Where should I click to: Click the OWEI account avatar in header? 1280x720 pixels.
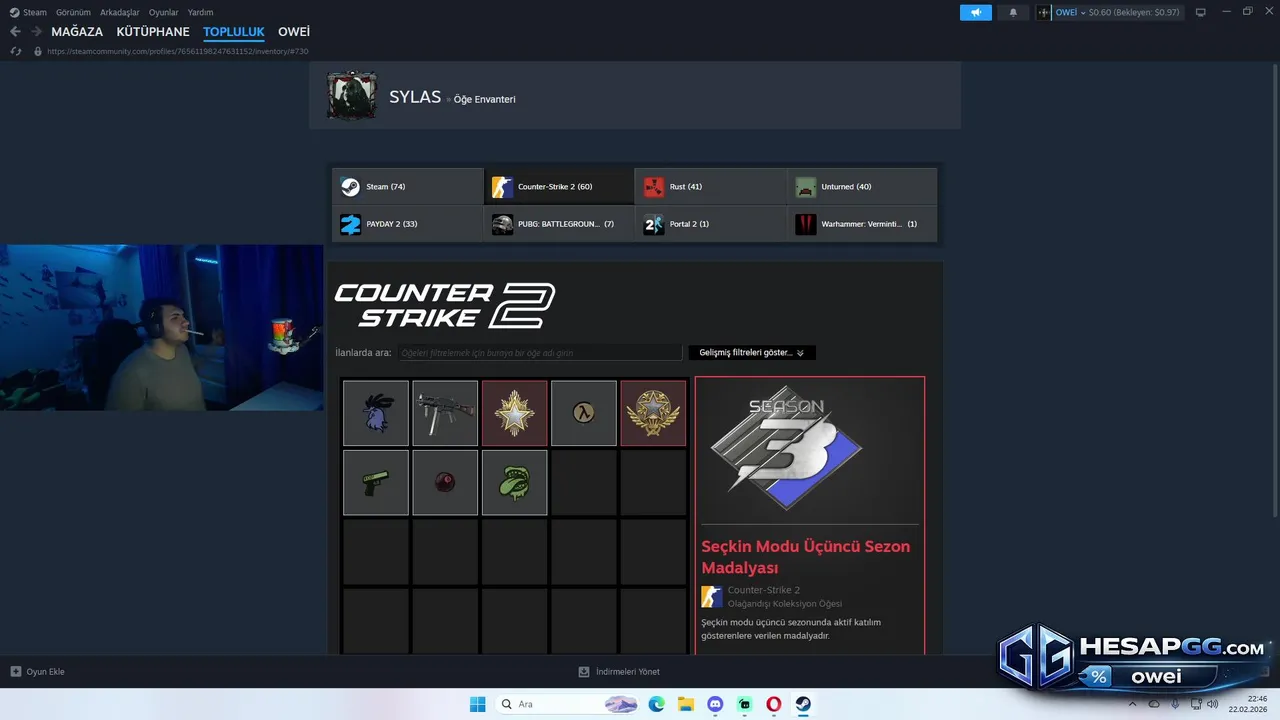pos(1044,12)
